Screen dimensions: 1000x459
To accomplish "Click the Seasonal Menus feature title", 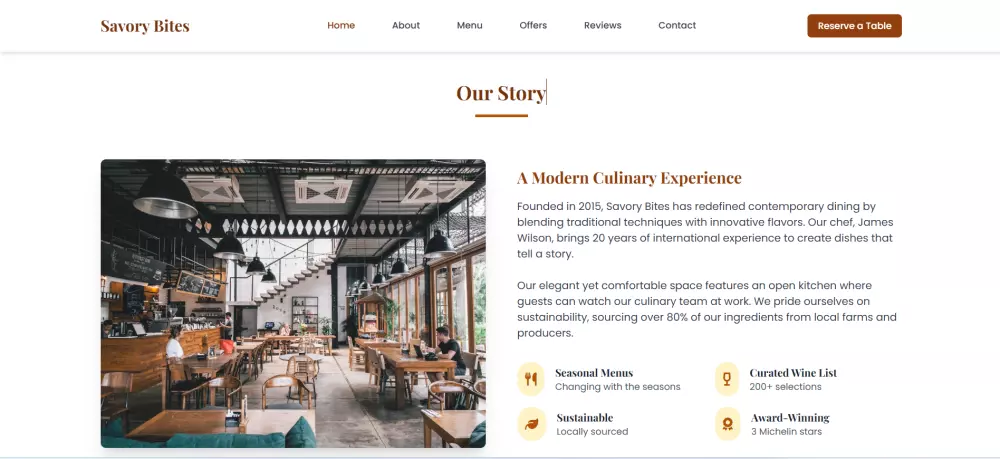I will click(594, 373).
